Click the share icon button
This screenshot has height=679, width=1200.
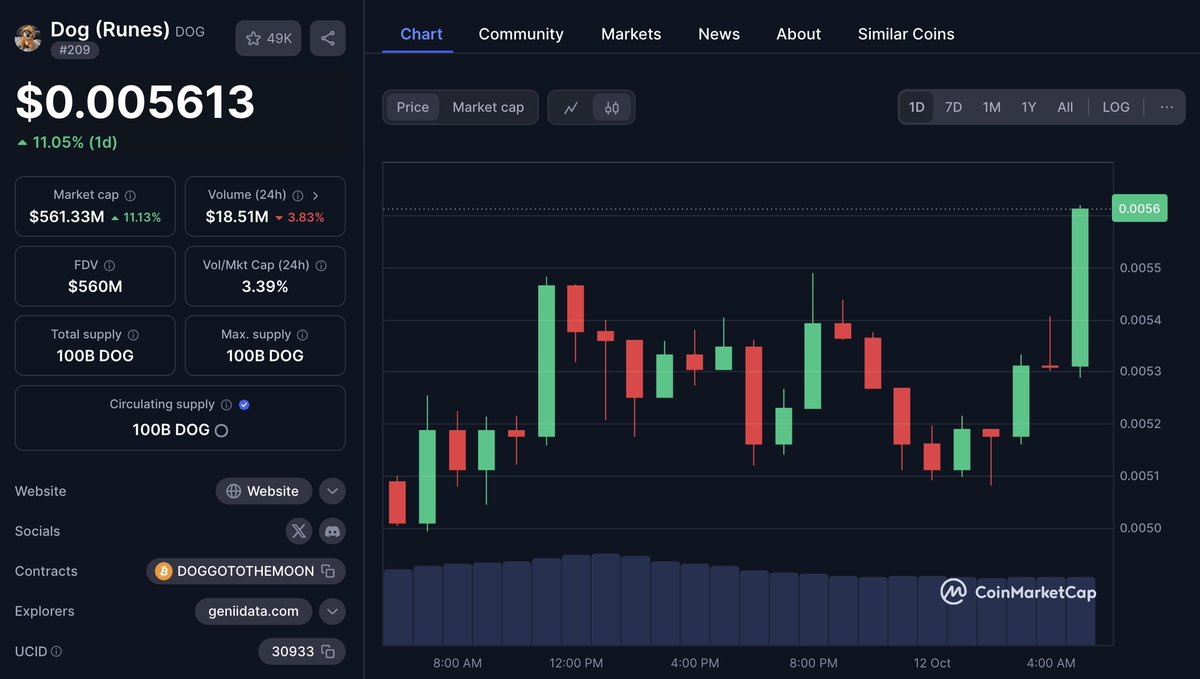(x=328, y=38)
